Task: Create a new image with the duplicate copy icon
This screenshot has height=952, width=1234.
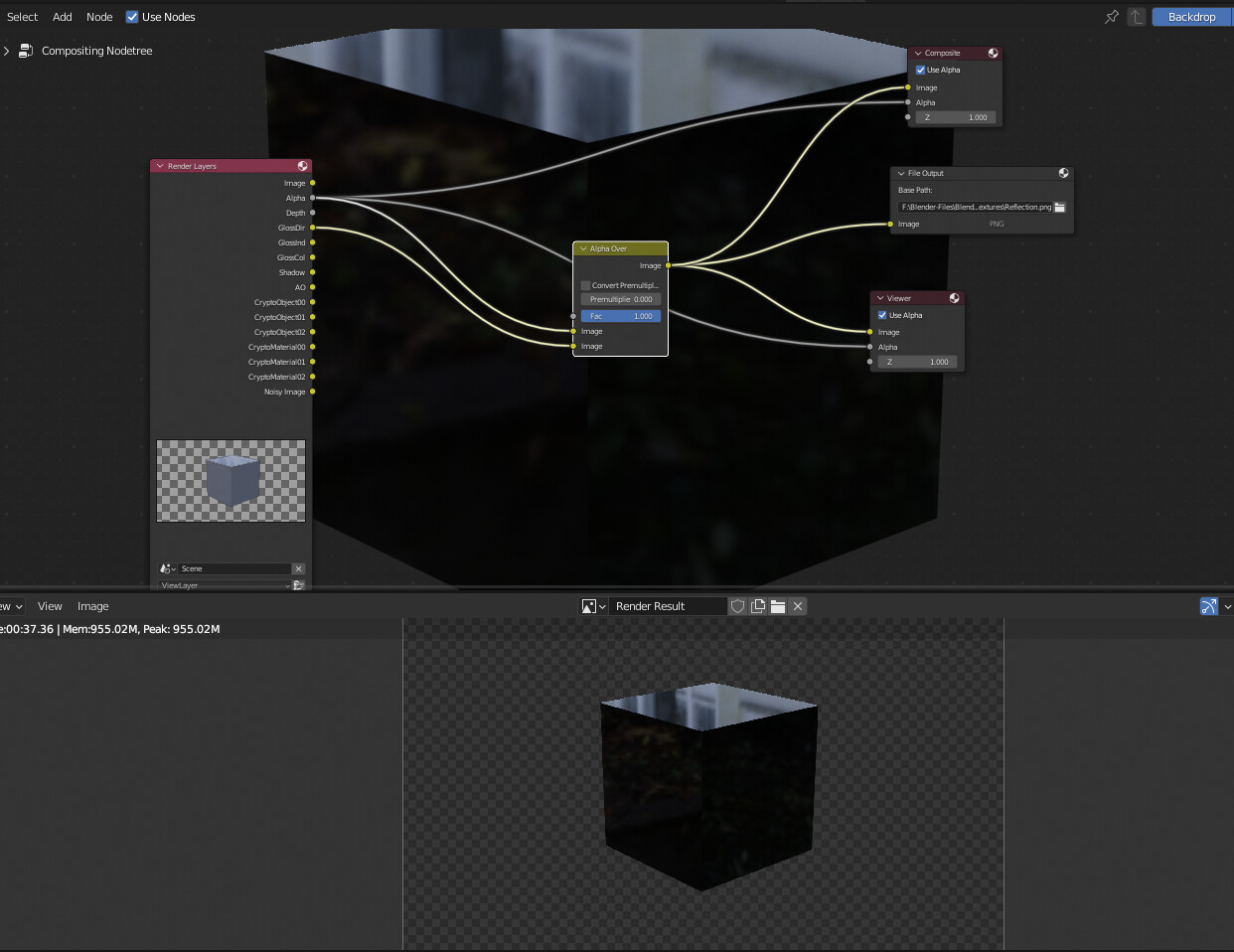Action: 757,606
